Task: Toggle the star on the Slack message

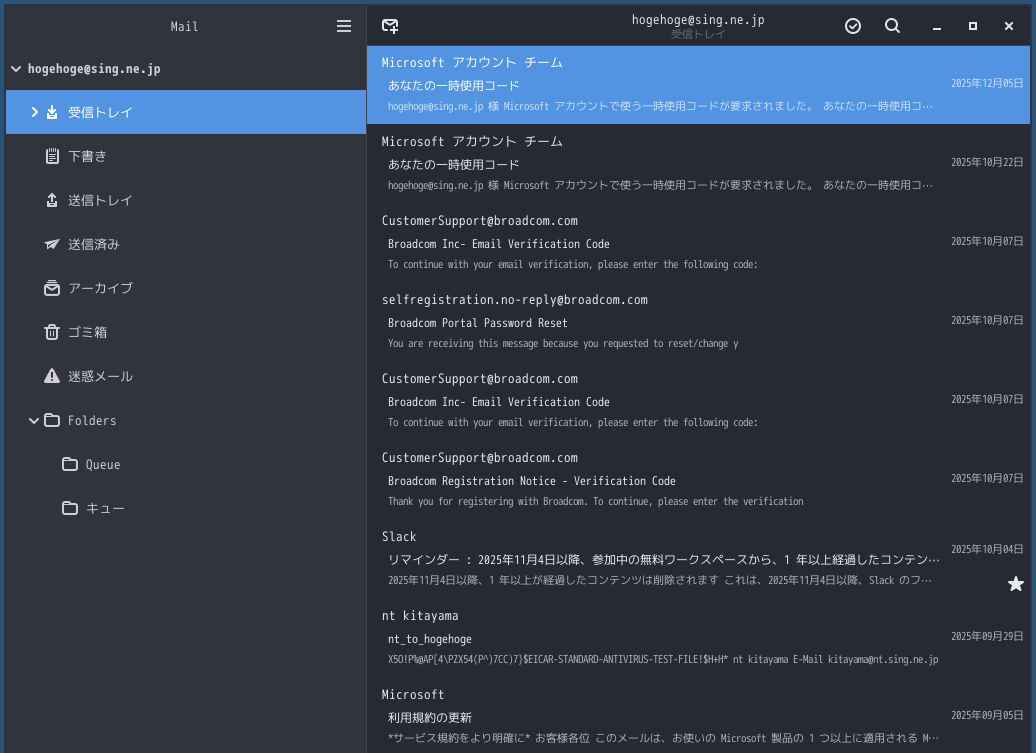Action: click(1016, 584)
